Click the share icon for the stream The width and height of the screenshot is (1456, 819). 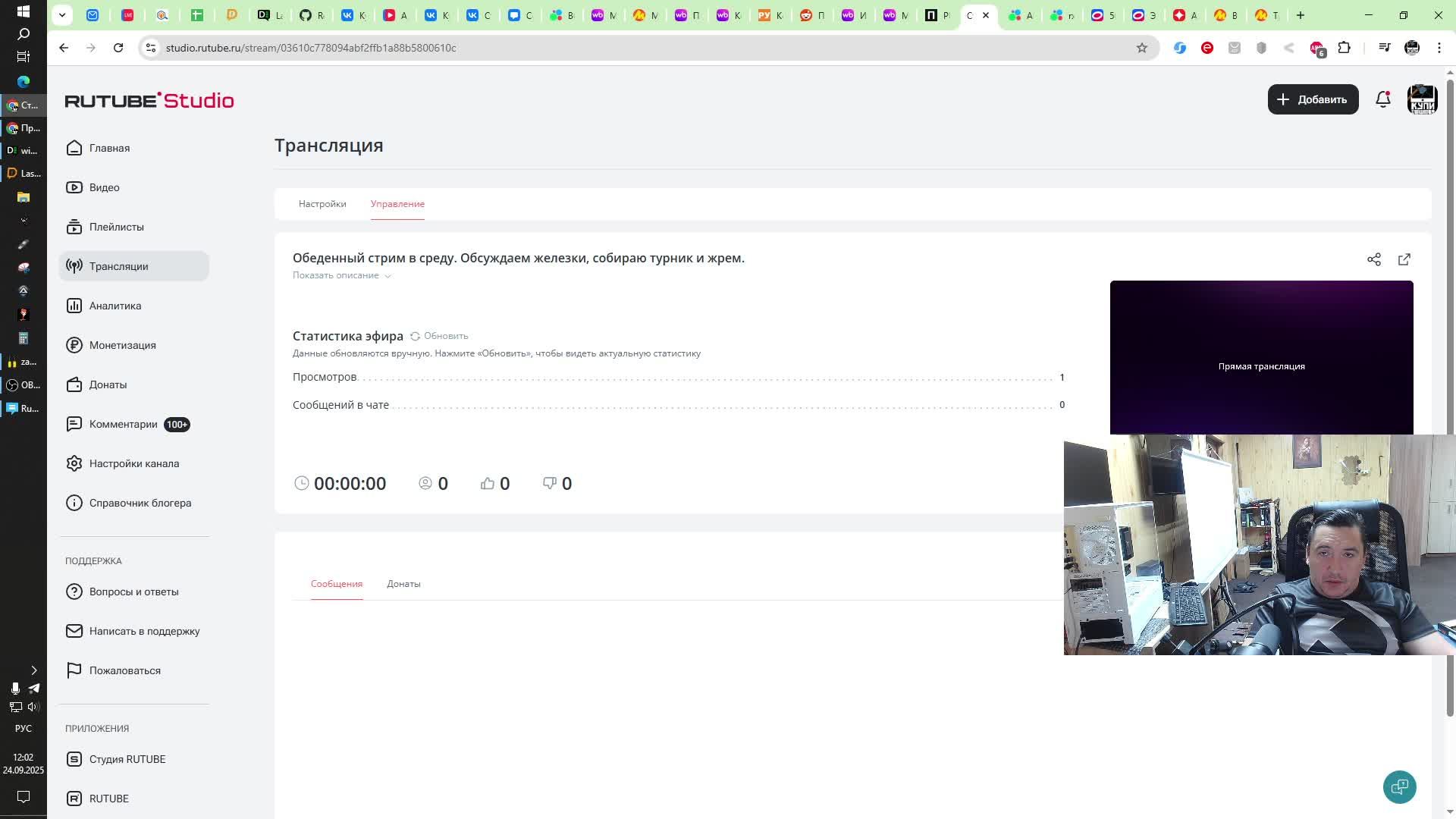pos(1373,259)
